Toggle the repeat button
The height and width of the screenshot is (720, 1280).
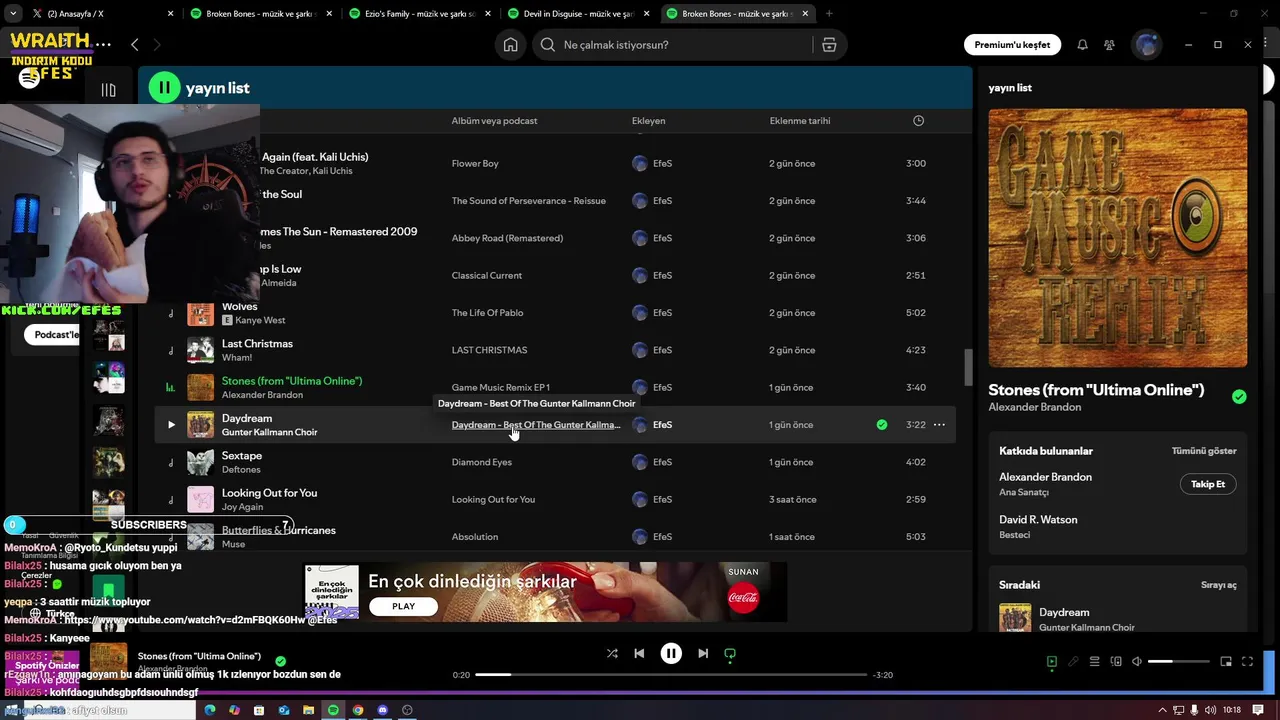[730, 654]
